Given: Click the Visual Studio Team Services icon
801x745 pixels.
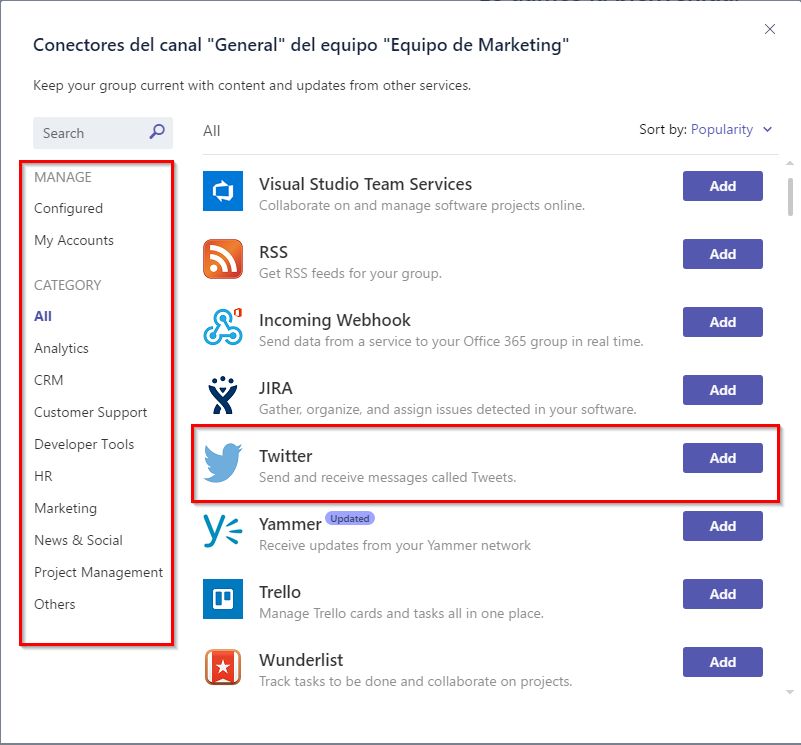Looking at the screenshot, I should pyautogui.click(x=223, y=191).
